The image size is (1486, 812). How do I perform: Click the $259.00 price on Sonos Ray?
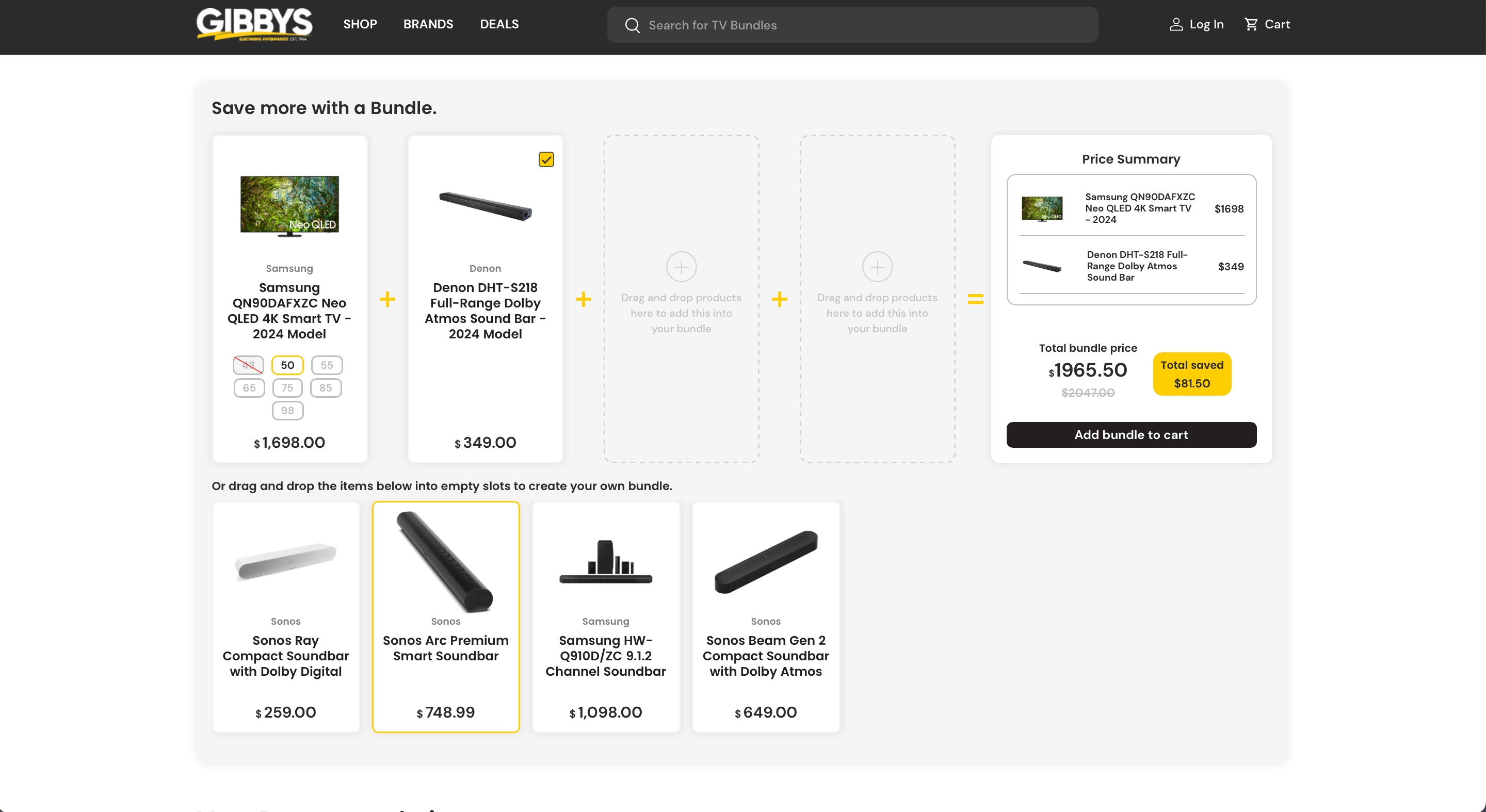click(285, 713)
